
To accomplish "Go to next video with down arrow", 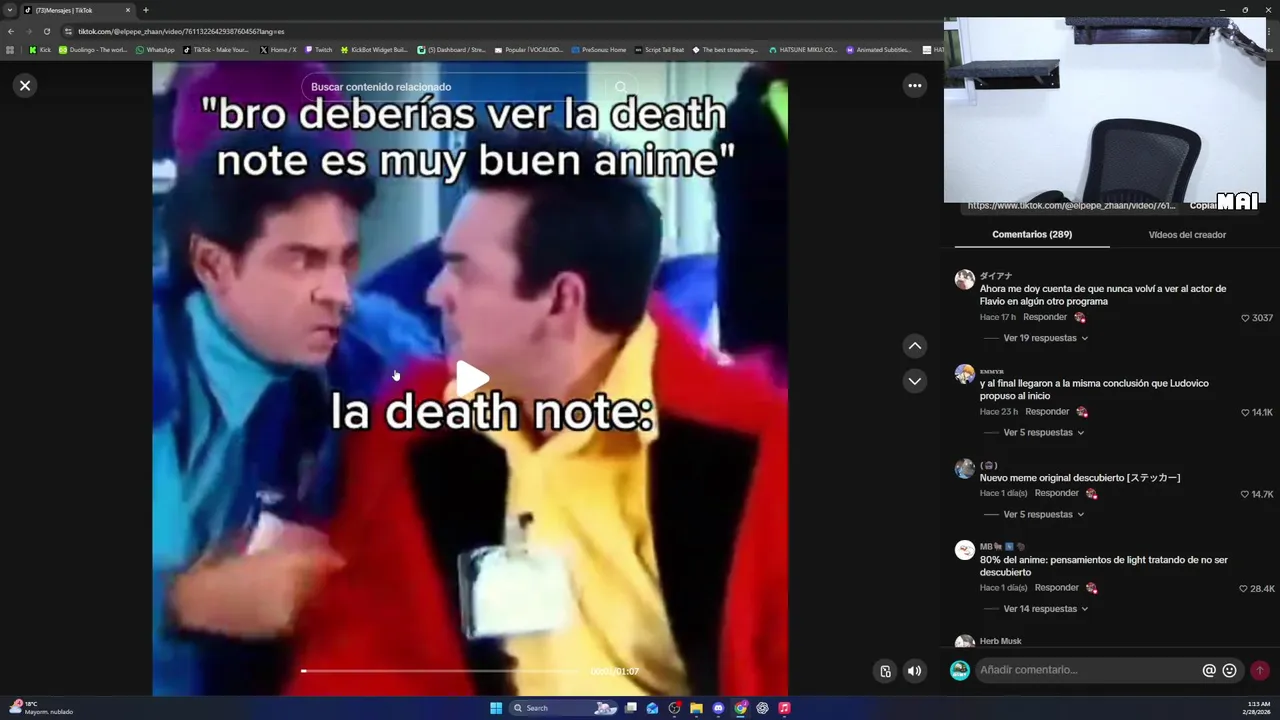I will [x=914, y=381].
